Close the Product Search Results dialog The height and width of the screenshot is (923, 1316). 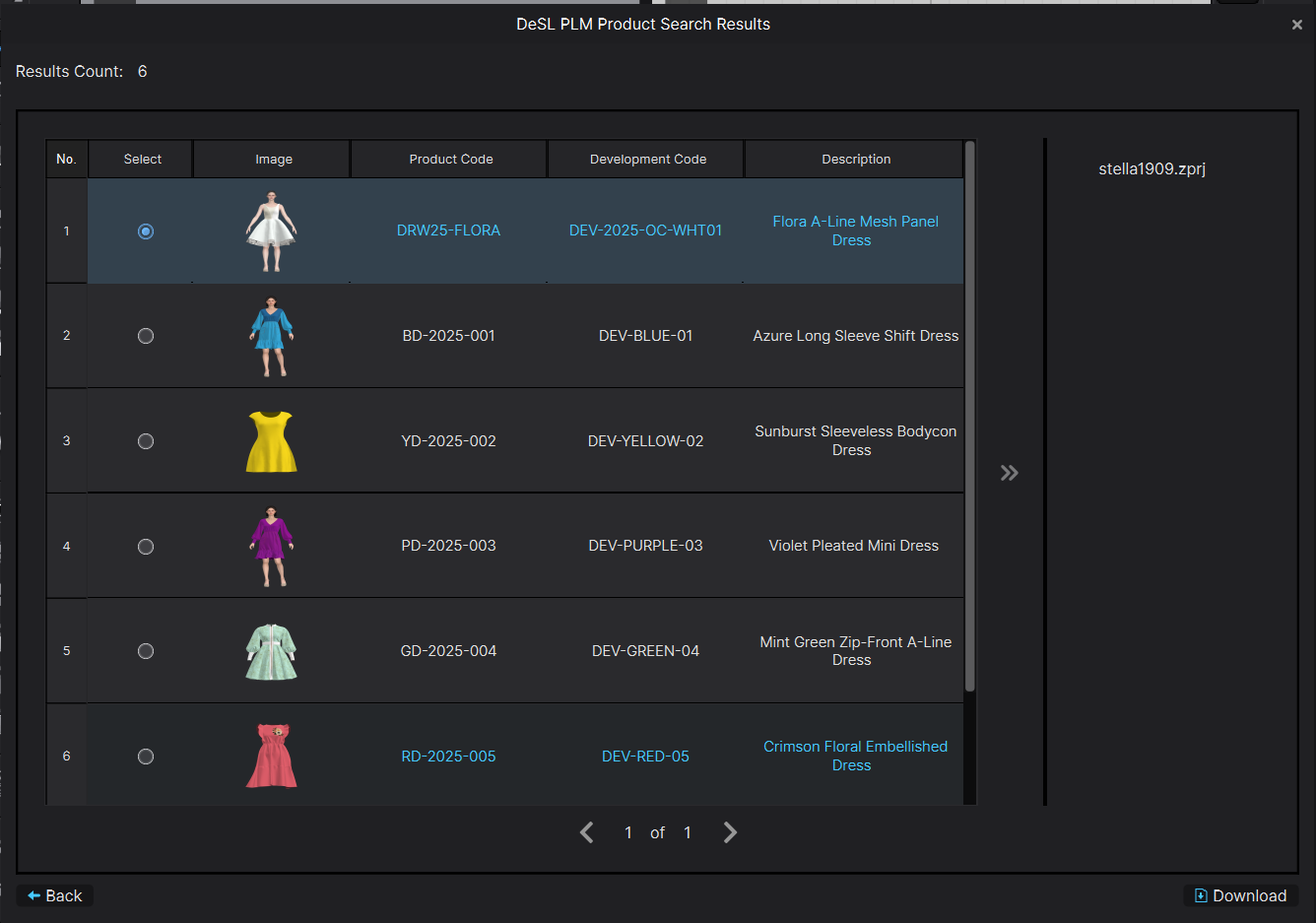click(1296, 25)
